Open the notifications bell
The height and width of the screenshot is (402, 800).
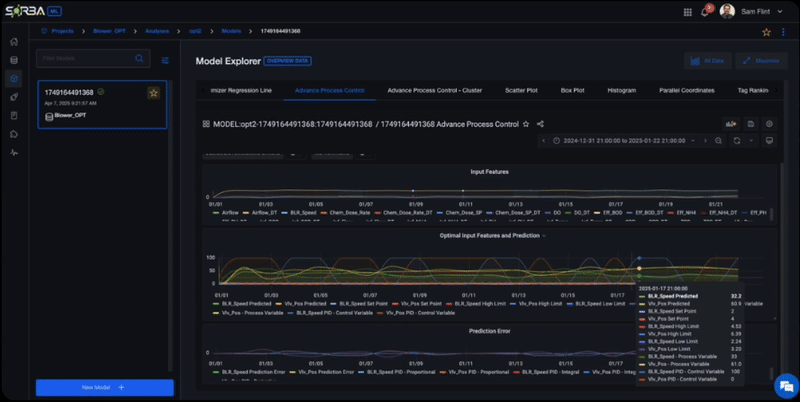704,11
